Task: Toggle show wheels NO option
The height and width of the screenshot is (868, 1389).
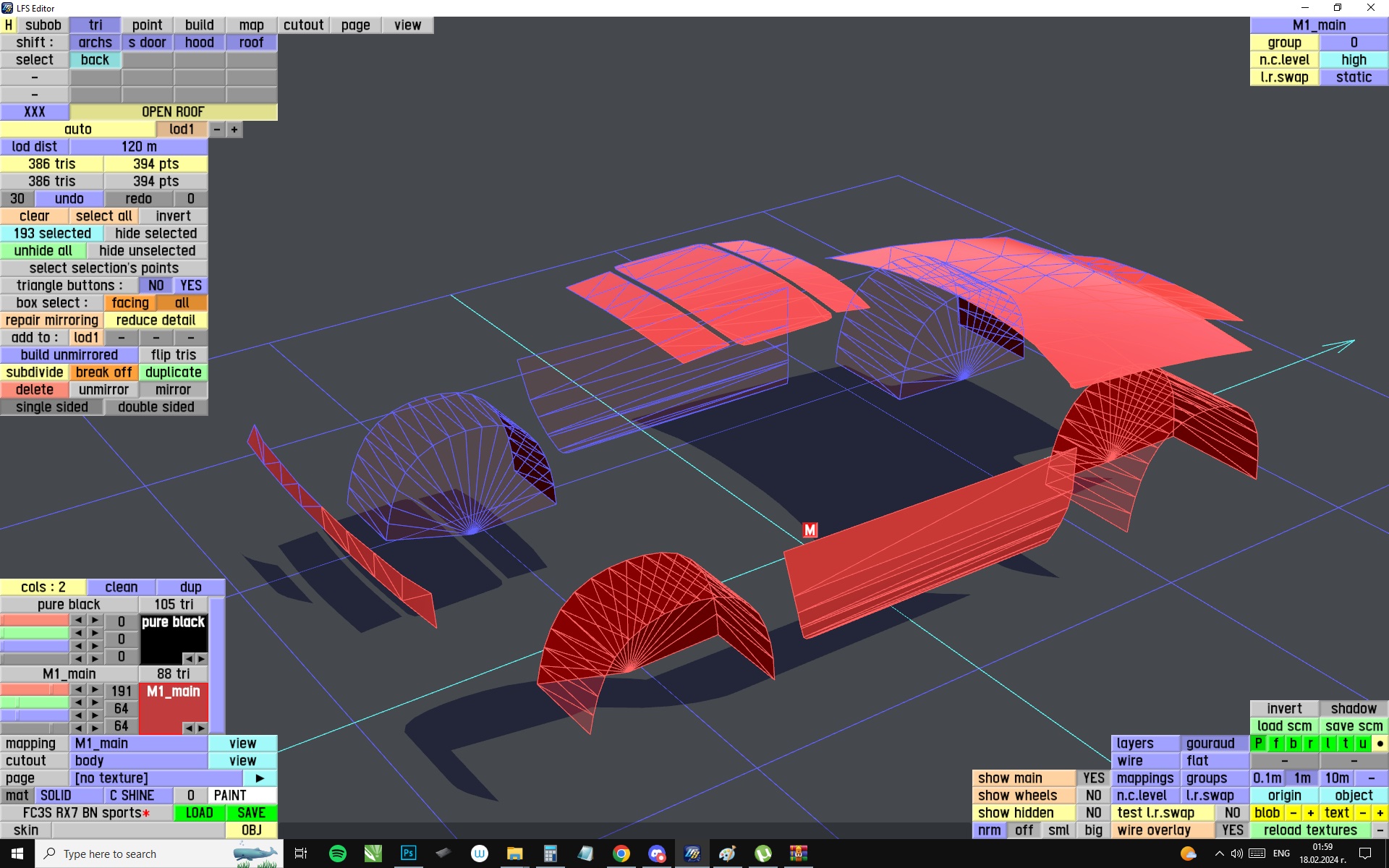Action: tap(1093, 796)
